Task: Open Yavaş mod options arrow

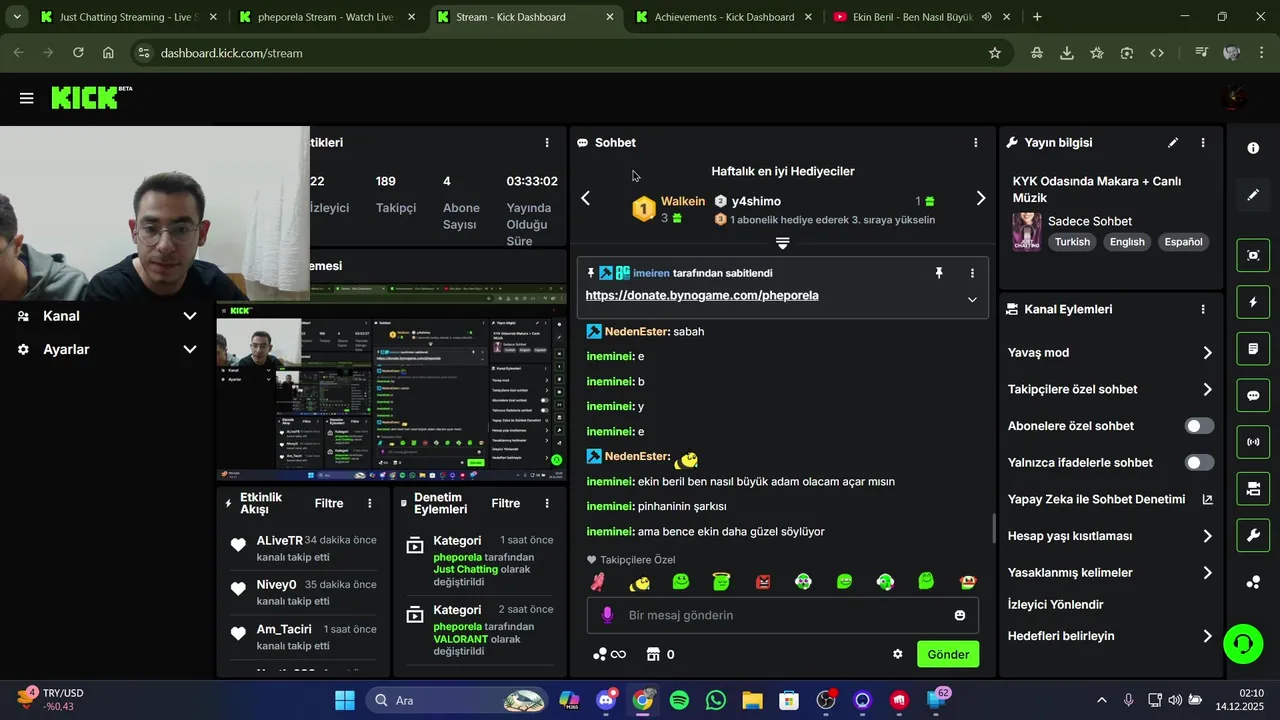Action: (1207, 353)
